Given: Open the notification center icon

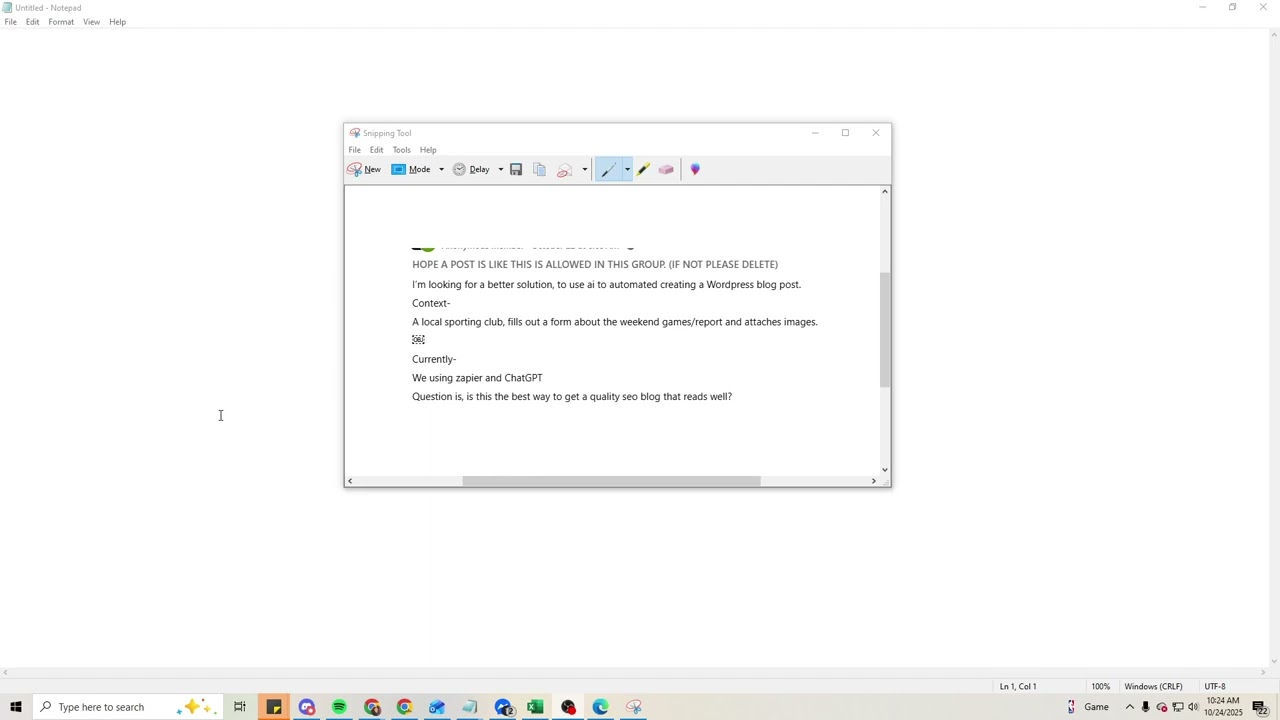Looking at the screenshot, I should coord(1260,707).
